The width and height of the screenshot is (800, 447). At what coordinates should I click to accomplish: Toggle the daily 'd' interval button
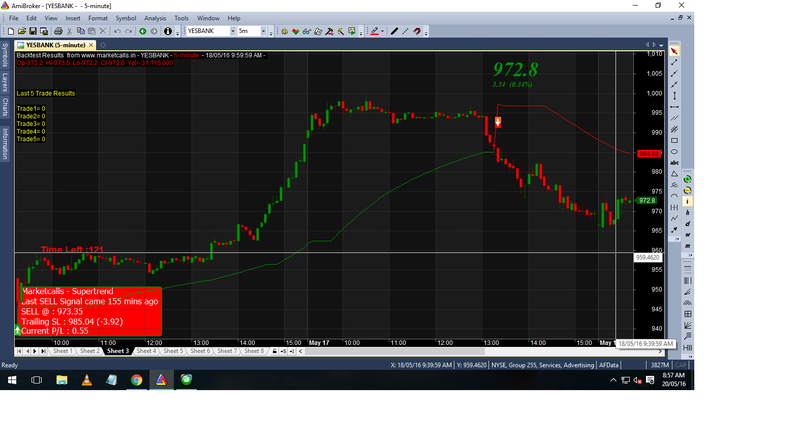tap(687, 224)
